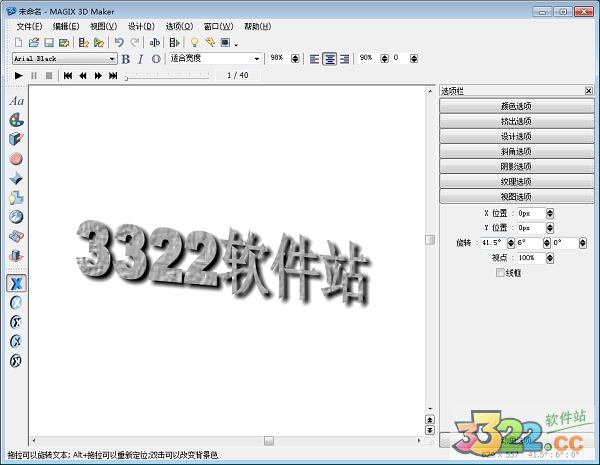
Task: Adjust the X 位置 stepper
Action: pos(550,213)
